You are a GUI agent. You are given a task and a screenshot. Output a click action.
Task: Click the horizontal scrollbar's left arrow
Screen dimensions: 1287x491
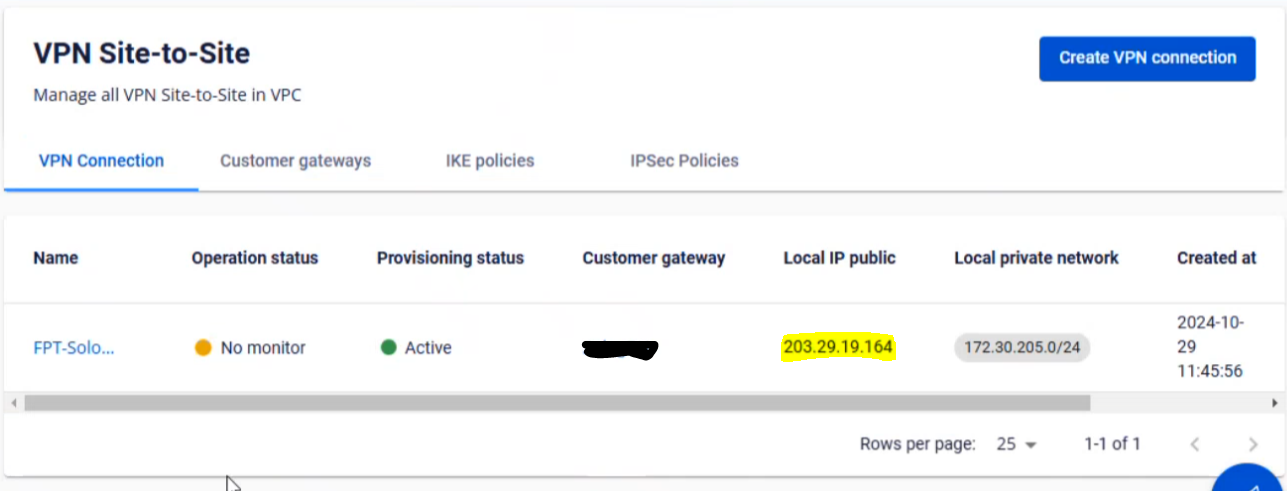tap(11, 403)
